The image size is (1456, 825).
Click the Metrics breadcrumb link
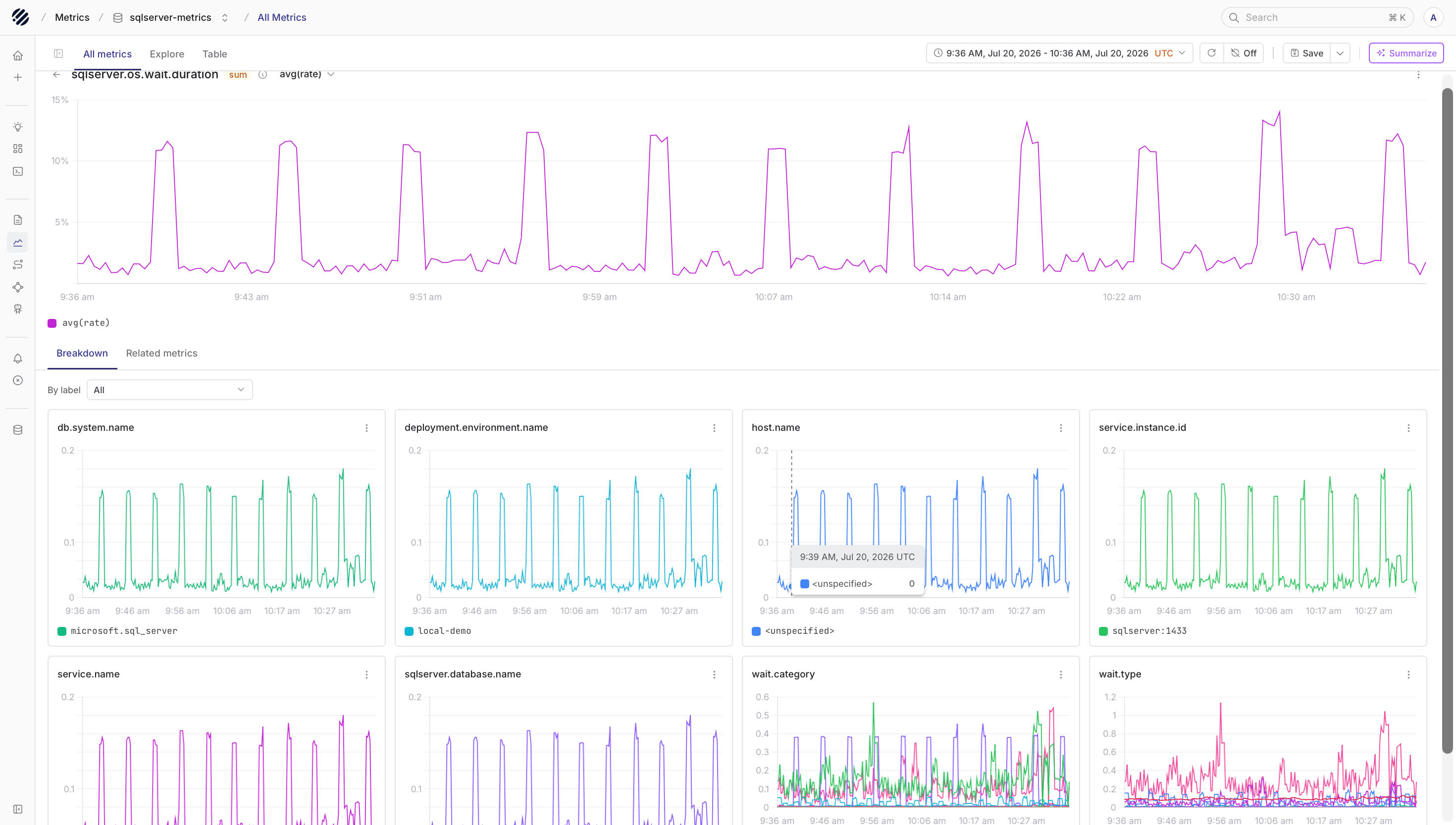click(72, 17)
